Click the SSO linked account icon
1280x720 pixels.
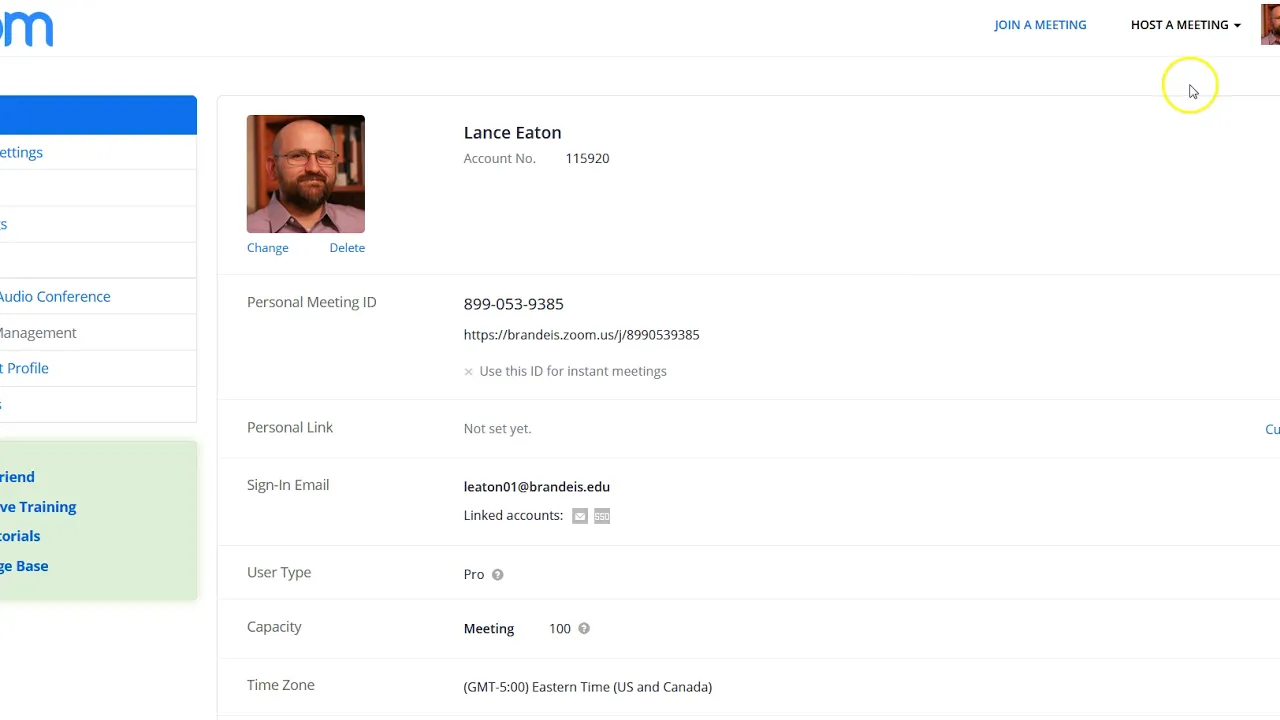(x=602, y=516)
